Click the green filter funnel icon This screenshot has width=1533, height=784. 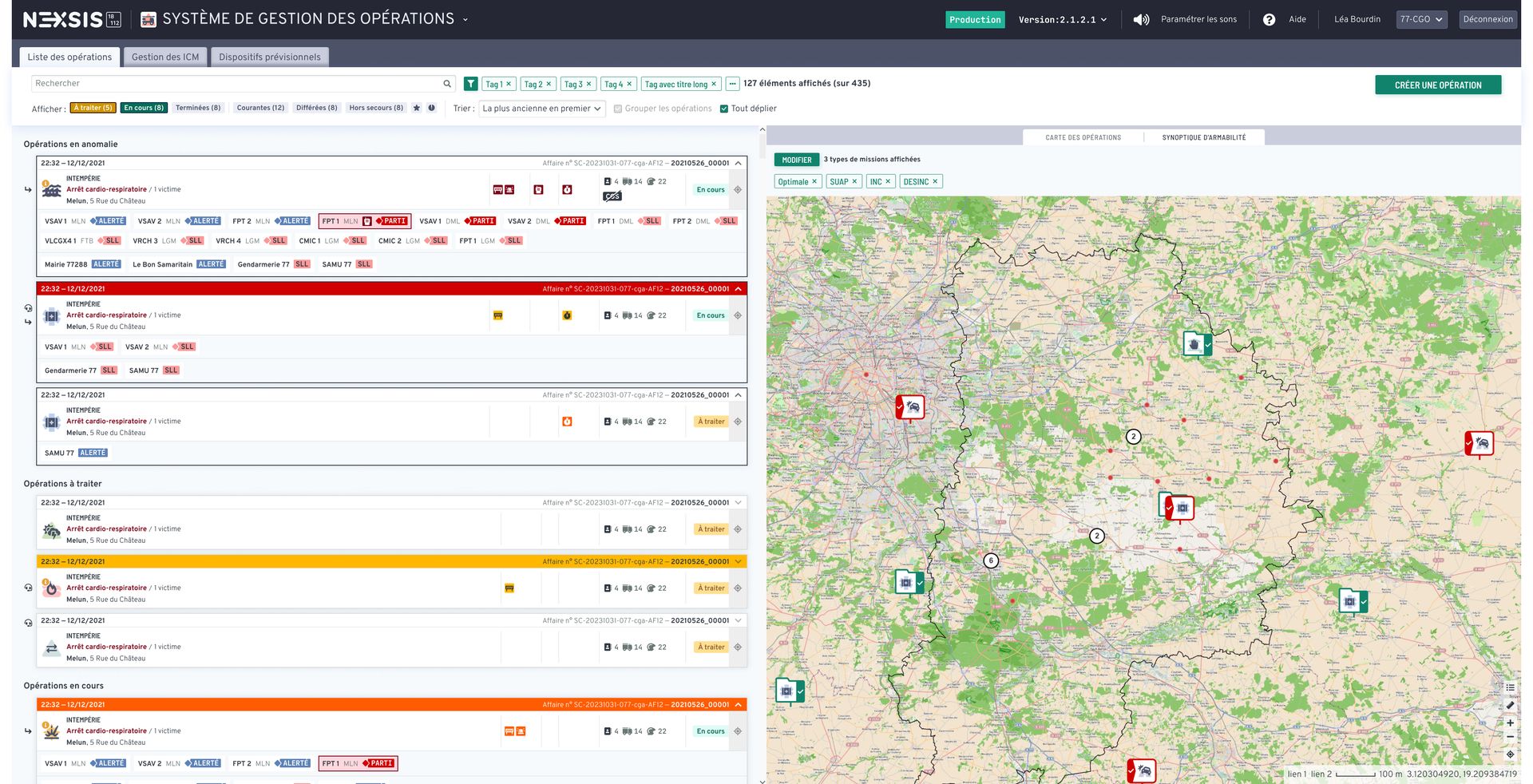coord(471,84)
